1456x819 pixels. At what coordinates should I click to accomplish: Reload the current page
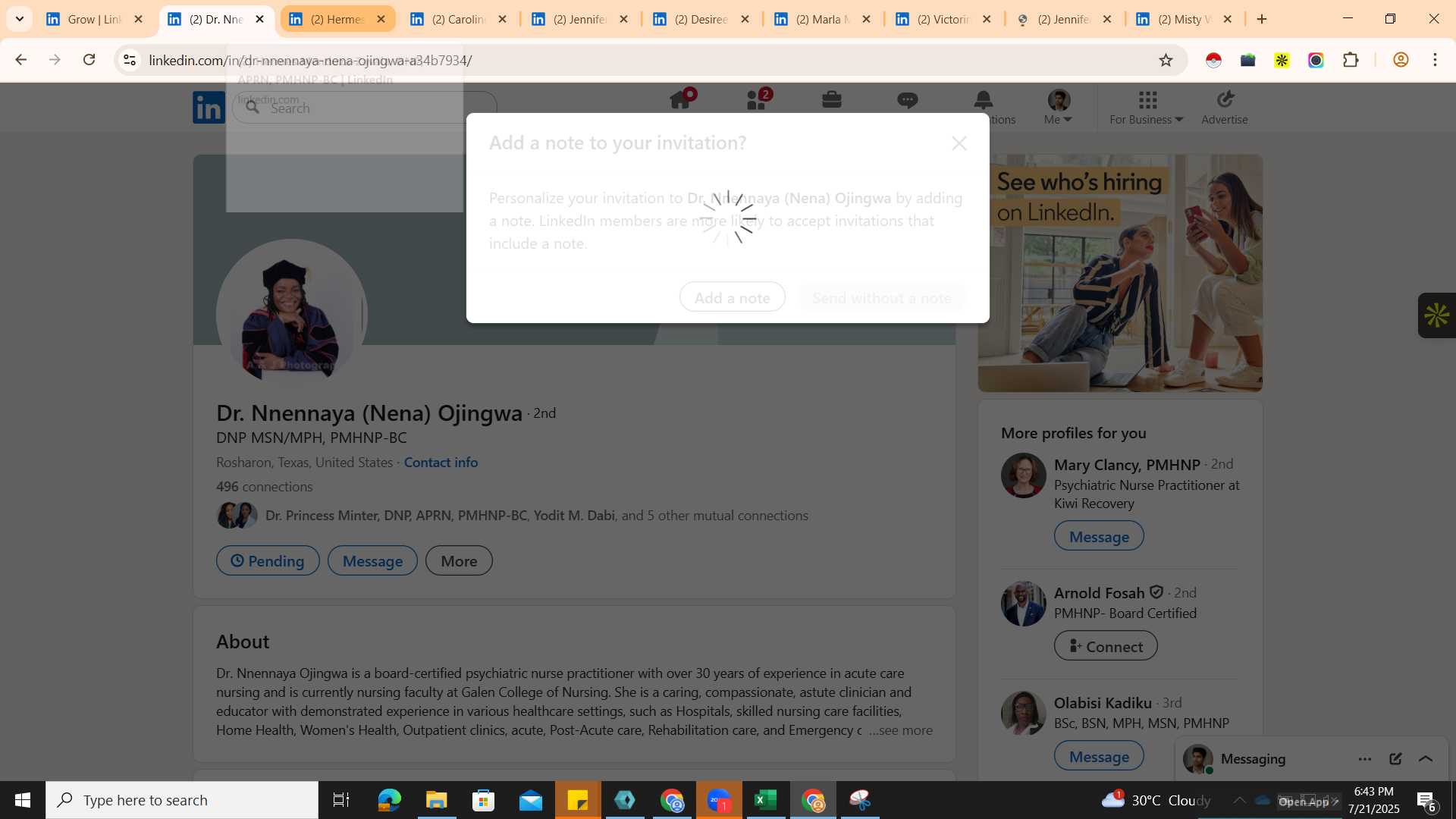click(x=89, y=60)
